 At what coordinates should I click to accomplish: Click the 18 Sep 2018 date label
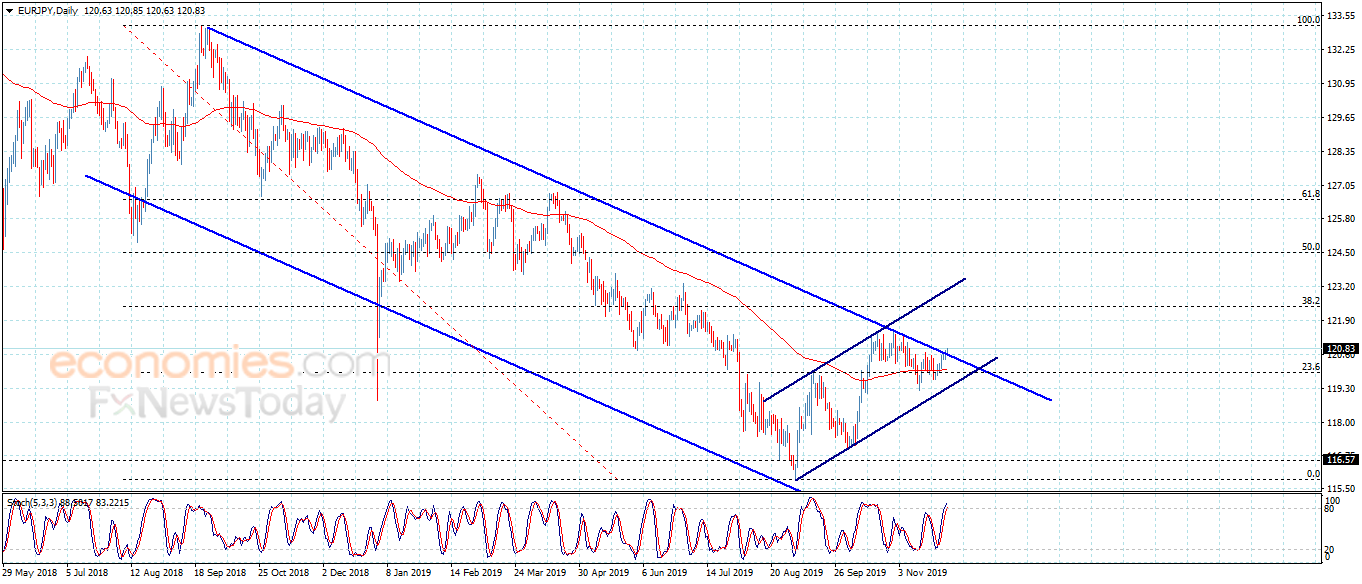[221, 574]
